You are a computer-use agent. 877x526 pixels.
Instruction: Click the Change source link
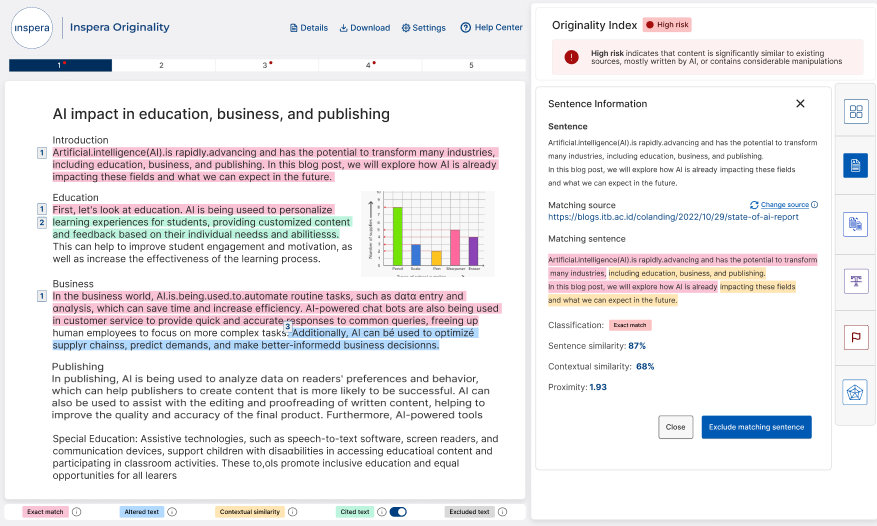(x=785, y=205)
